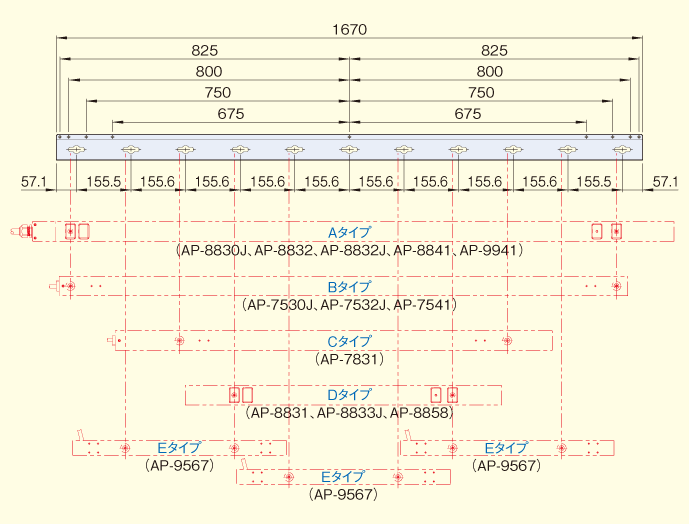Select the blue Bタイプ label
Image resolution: width=689 pixels, height=524 pixels.
coord(349,287)
